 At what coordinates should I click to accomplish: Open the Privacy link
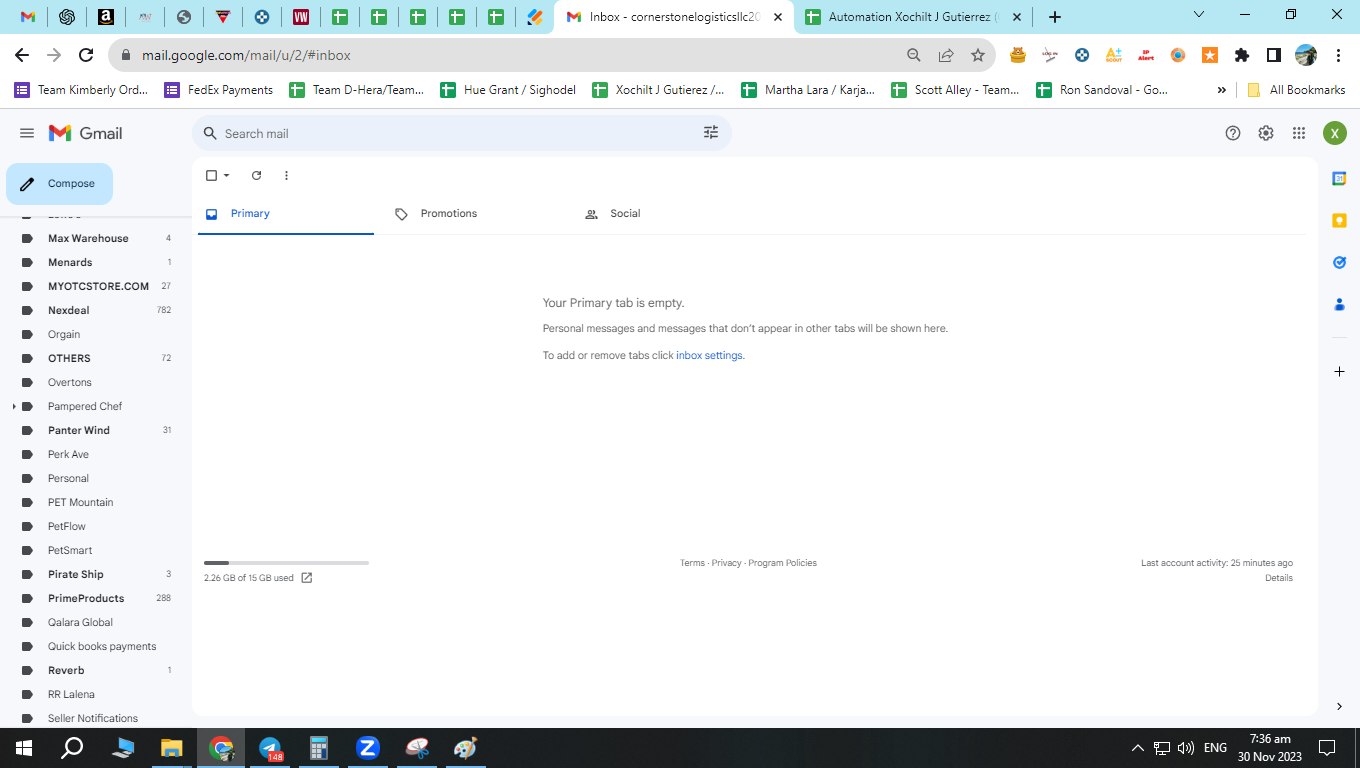pyautogui.click(x=727, y=563)
